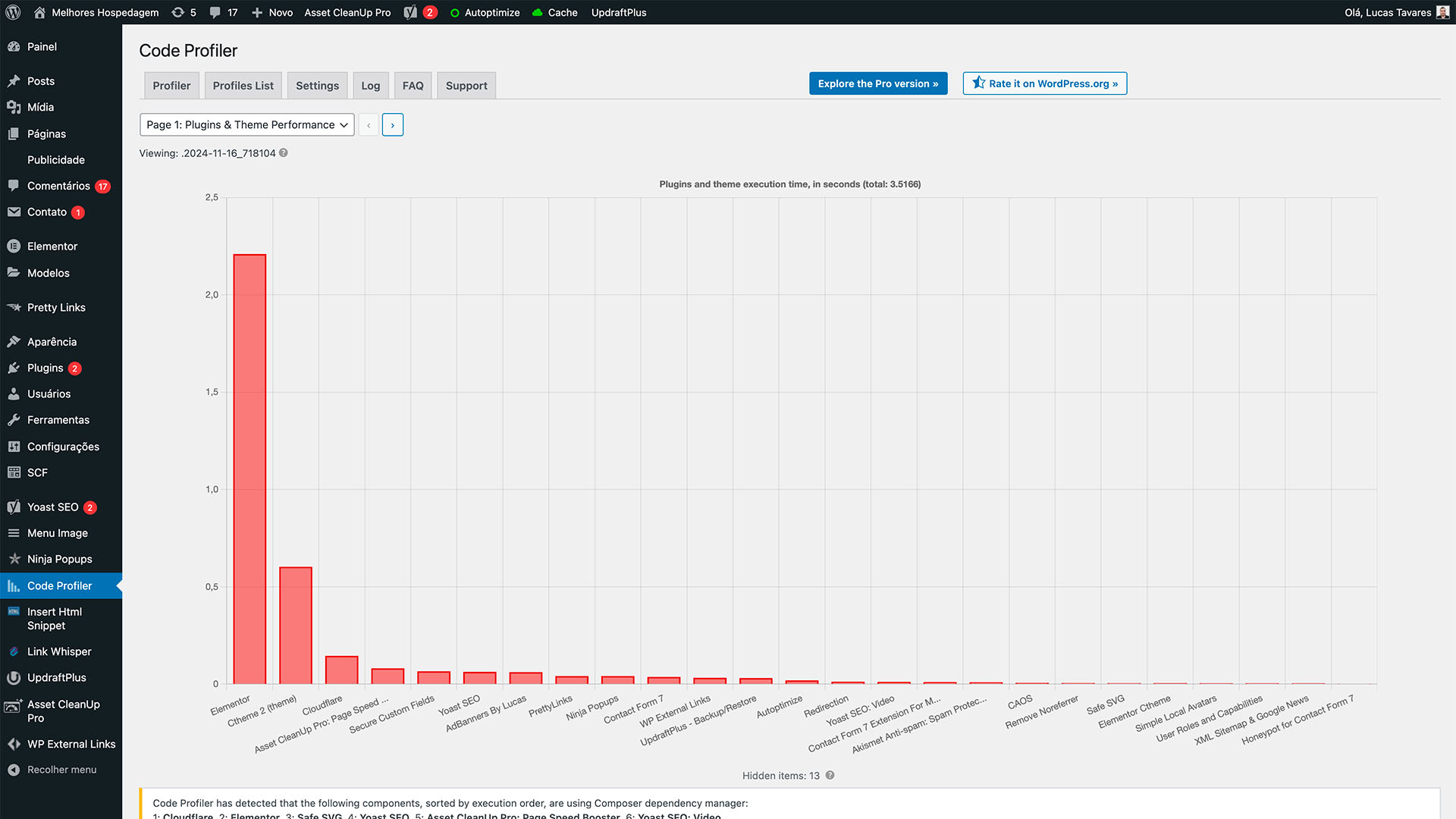The height and width of the screenshot is (819, 1456).
Task: Click the Pretty Links star icon
Action: (x=14, y=307)
